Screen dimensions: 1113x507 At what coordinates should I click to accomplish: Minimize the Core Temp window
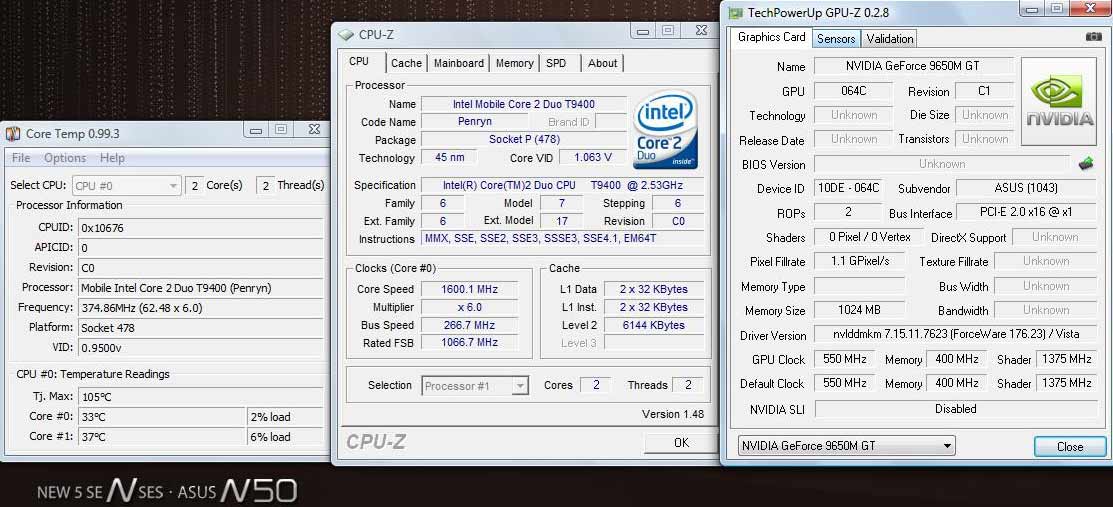[256, 129]
